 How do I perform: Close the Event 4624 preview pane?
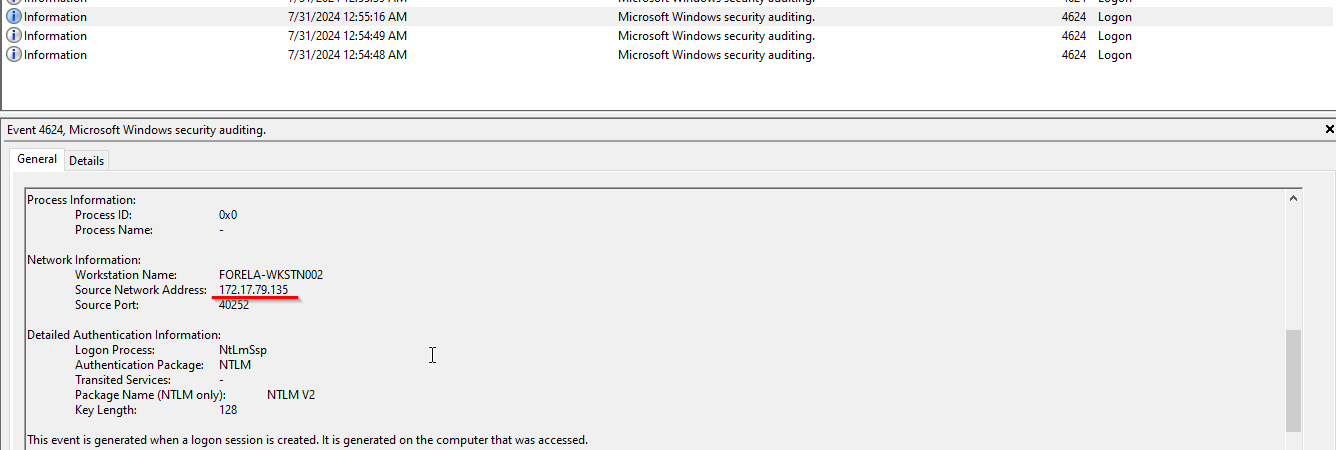(x=1329, y=130)
